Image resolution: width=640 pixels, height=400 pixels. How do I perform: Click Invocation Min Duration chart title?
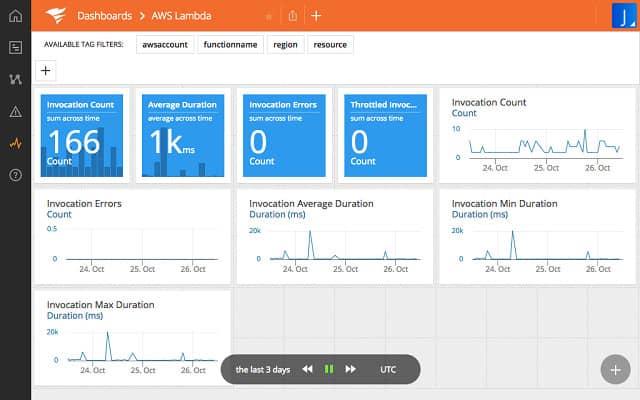tap(504, 204)
